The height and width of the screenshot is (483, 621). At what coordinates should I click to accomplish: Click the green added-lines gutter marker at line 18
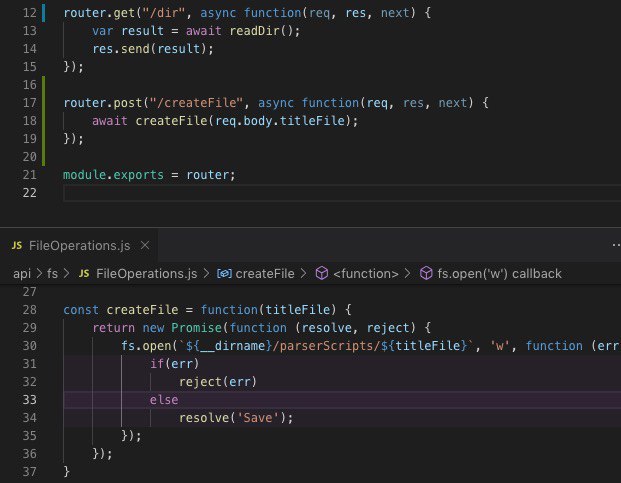pos(44,121)
